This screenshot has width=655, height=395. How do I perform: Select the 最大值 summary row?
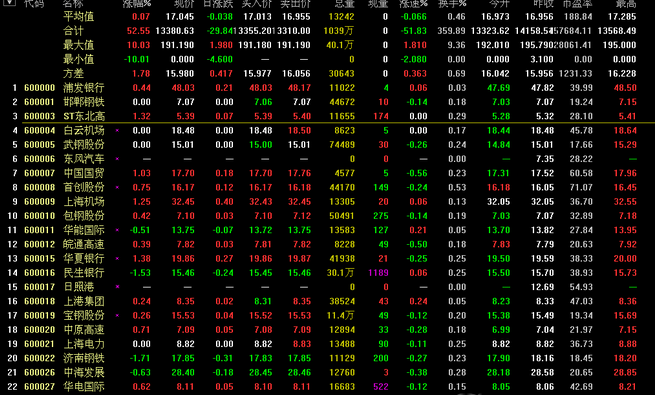point(328,45)
